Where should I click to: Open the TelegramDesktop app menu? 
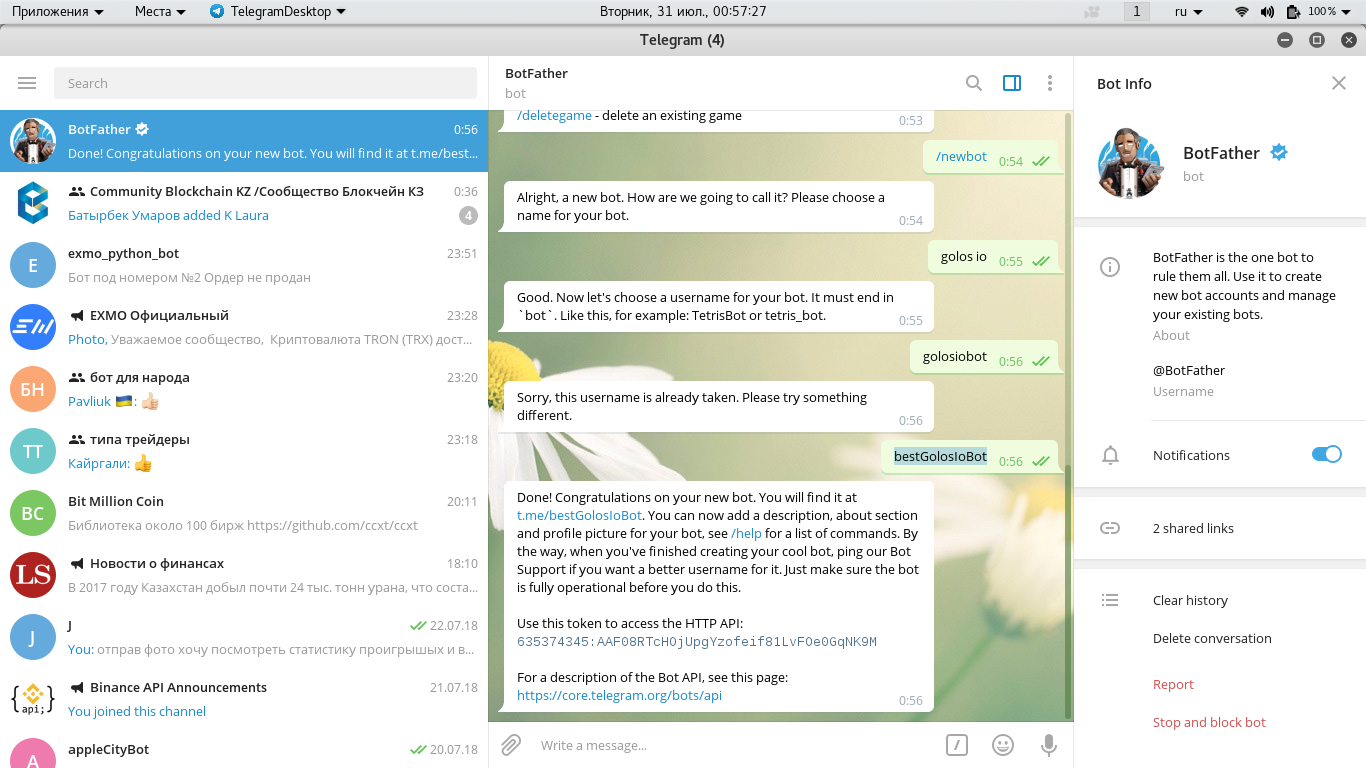pyautogui.click(x=278, y=12)
